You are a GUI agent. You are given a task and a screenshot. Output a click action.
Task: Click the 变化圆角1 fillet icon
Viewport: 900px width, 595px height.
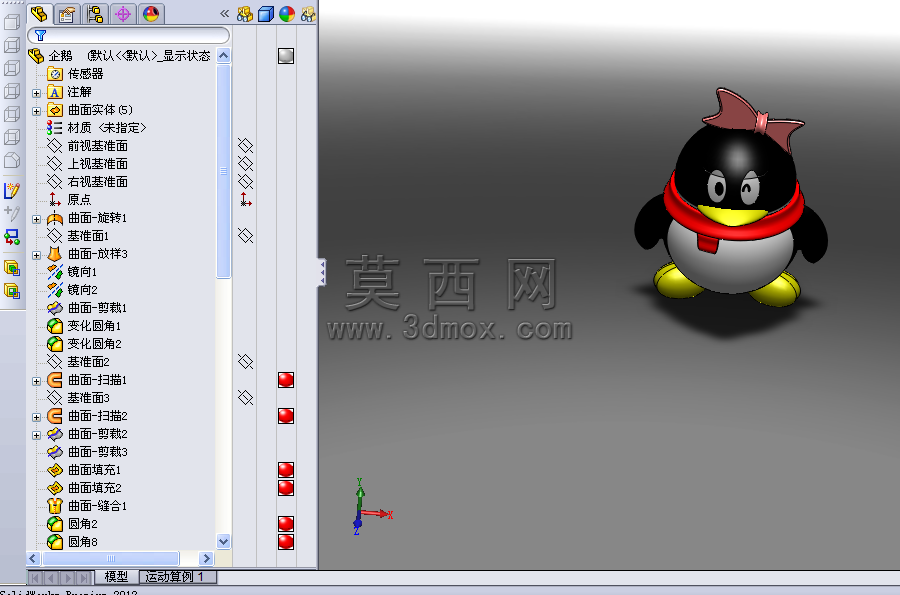point(55,326)
